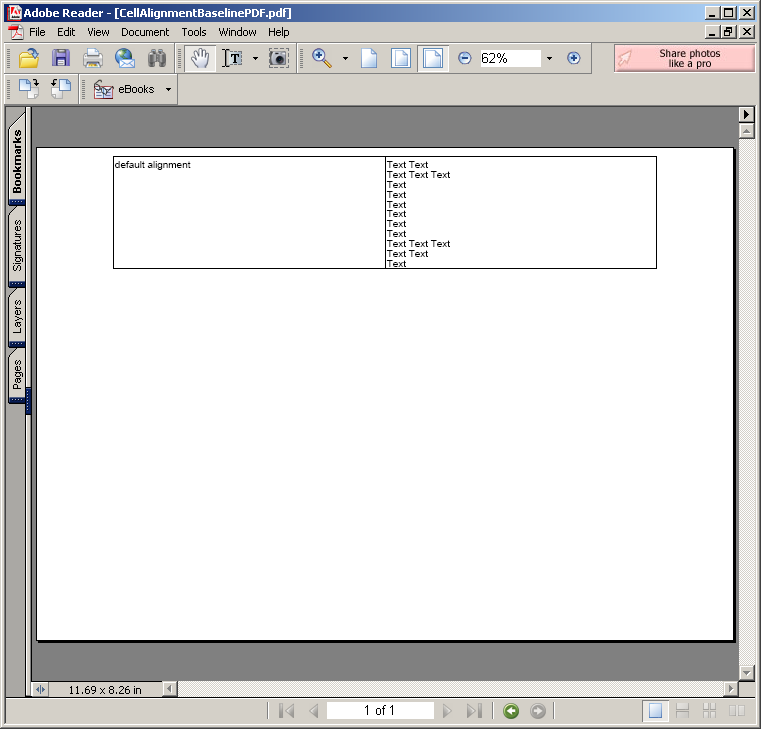Open the File menu
Screen dimensions: 761x729
click(x=37, y=32)
